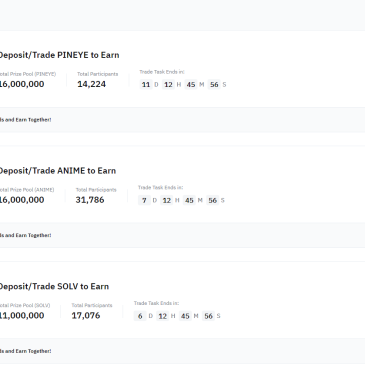Click 'Trade Task Ends in:' label for SOLV
365x365 pixels.
pyautogui.click(x=156, y=303)
